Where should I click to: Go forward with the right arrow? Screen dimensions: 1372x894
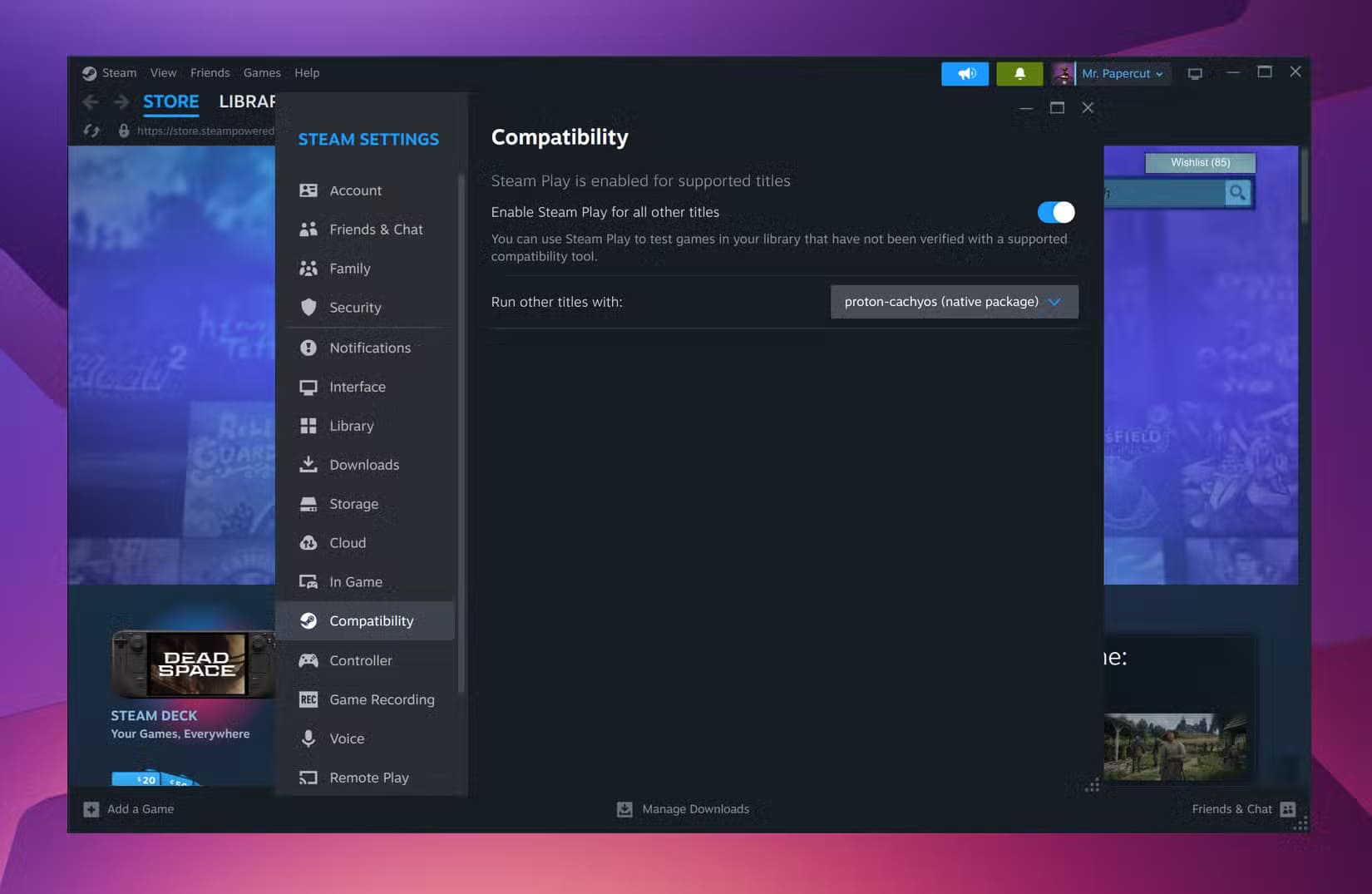click(x=121, y=101)
